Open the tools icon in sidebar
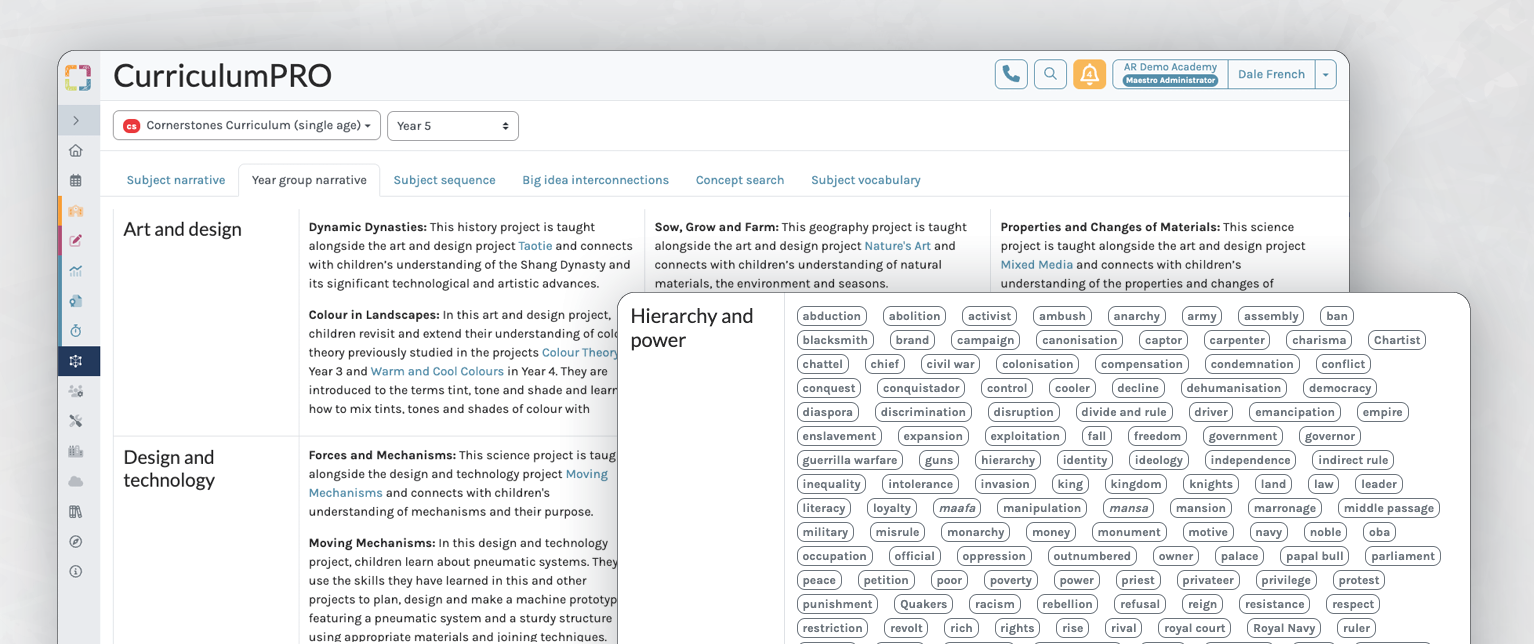1534x644 pixels. [x=76, y=421]
